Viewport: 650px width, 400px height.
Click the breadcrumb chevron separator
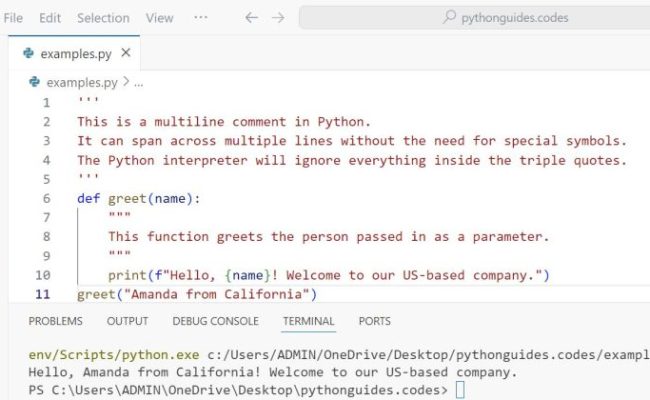click(126, 82)
